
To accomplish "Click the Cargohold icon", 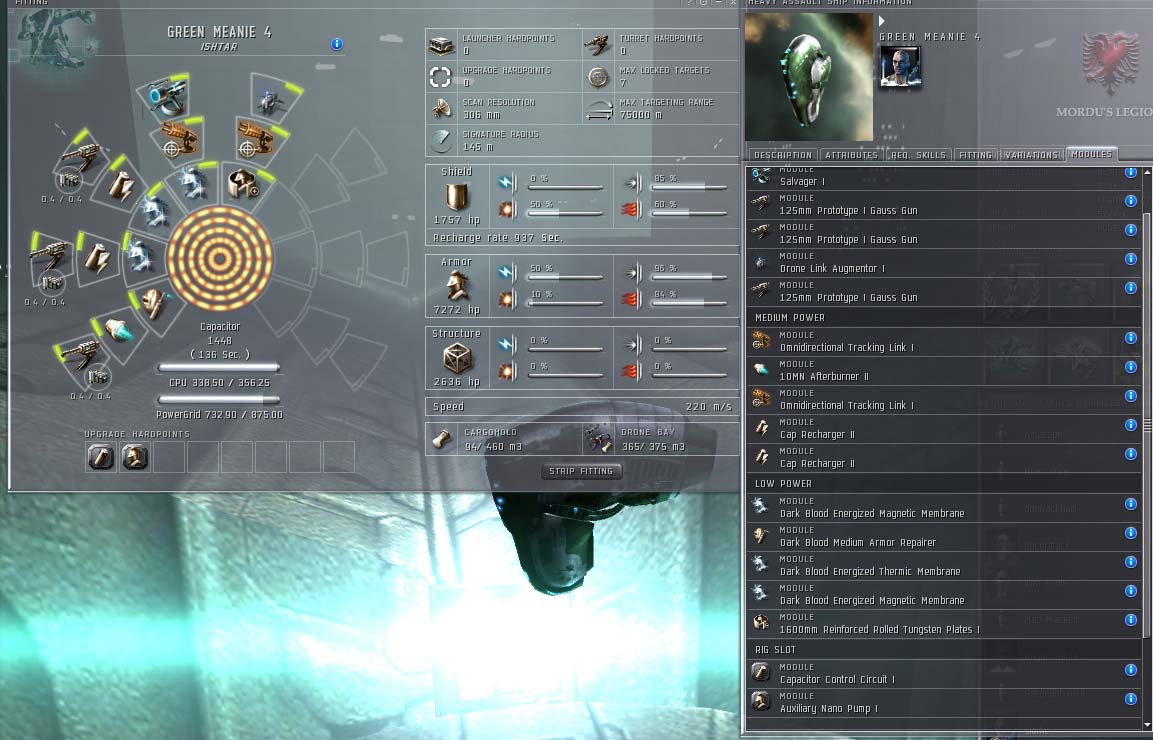I will click(x=441, y=439).
